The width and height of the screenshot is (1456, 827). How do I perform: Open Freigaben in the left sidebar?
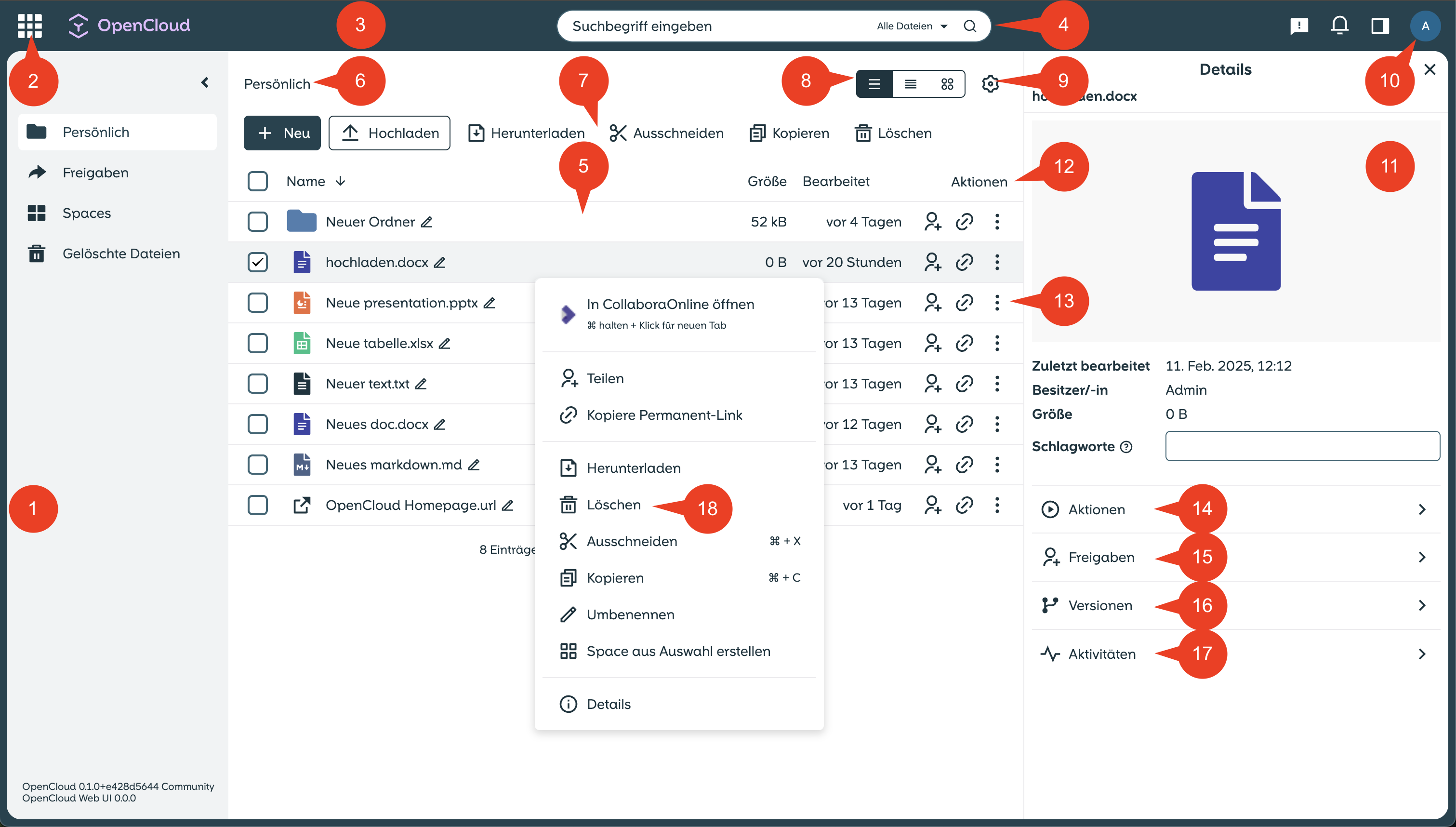tap(118, 173)
